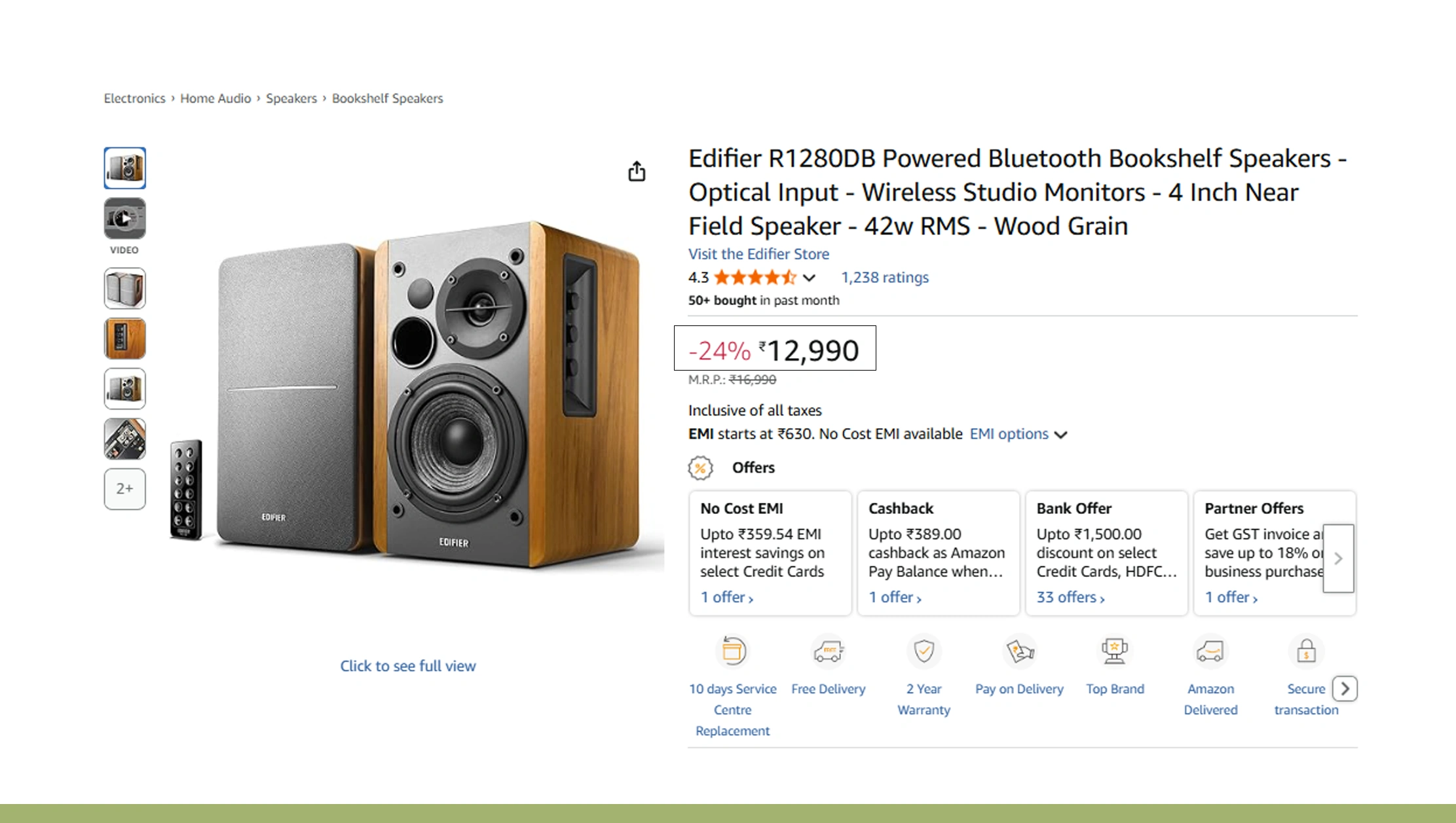Click the 2+ button for more images
Image resolution: width=1456 pixels, height=823 pixels.
124,488
